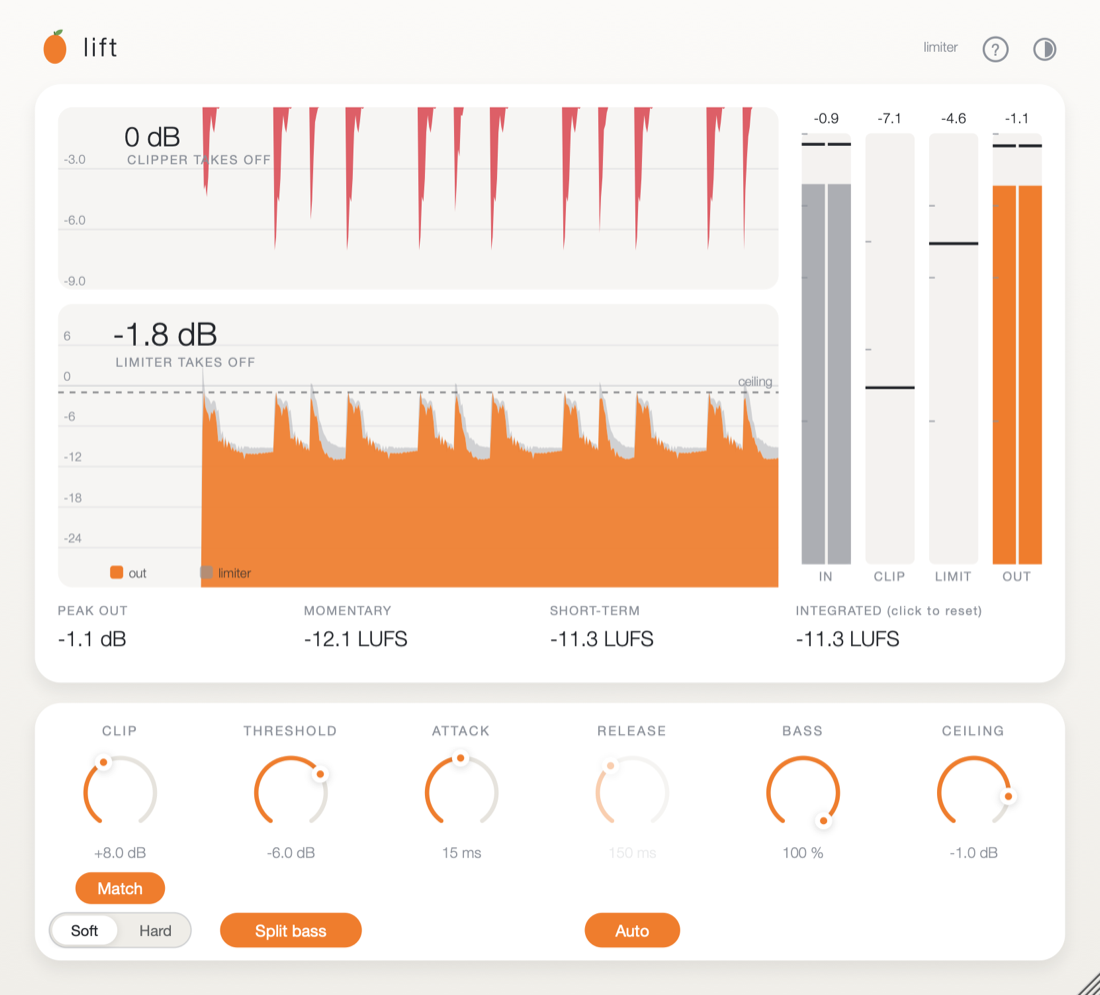Click the LIMIT reduction meter
The height and width of the screenshot is (995, 1100).
coord(953,349)
